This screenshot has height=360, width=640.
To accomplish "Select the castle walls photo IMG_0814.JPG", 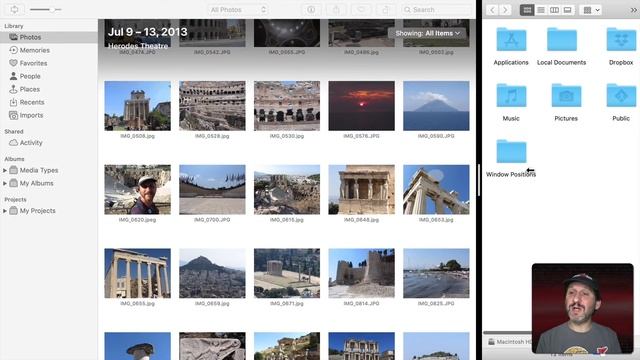I will 362,273.
